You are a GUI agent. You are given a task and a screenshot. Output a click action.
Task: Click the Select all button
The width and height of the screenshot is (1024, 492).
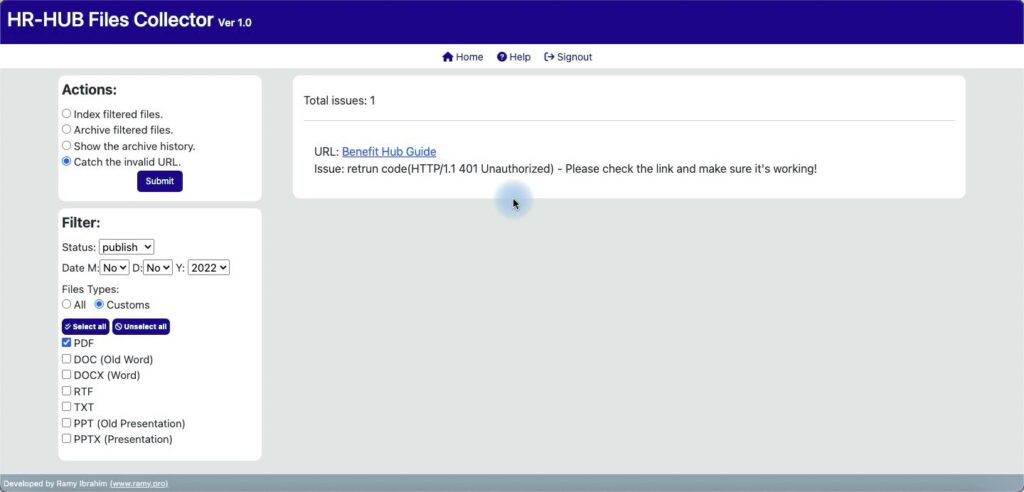[86, 327]
